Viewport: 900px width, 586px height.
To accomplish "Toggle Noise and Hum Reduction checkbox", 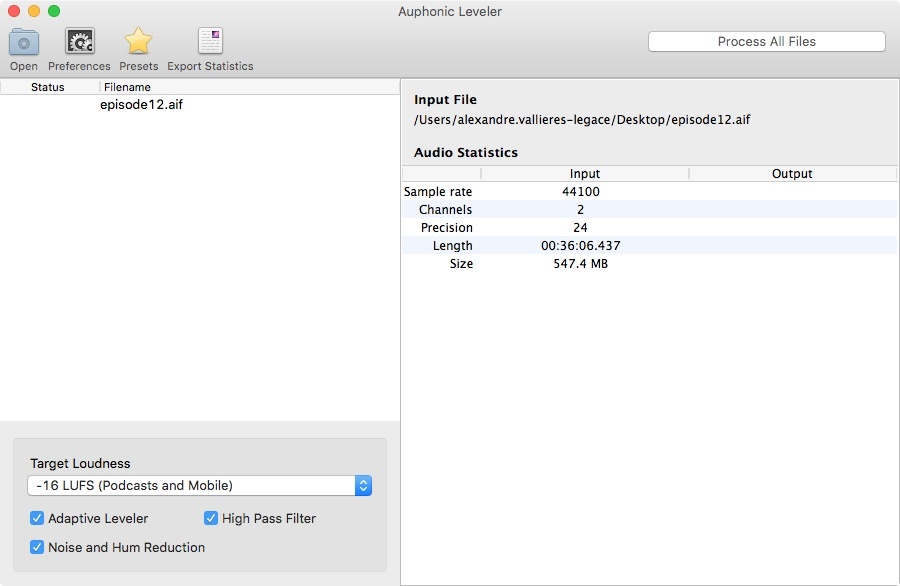I will [37, 547].
